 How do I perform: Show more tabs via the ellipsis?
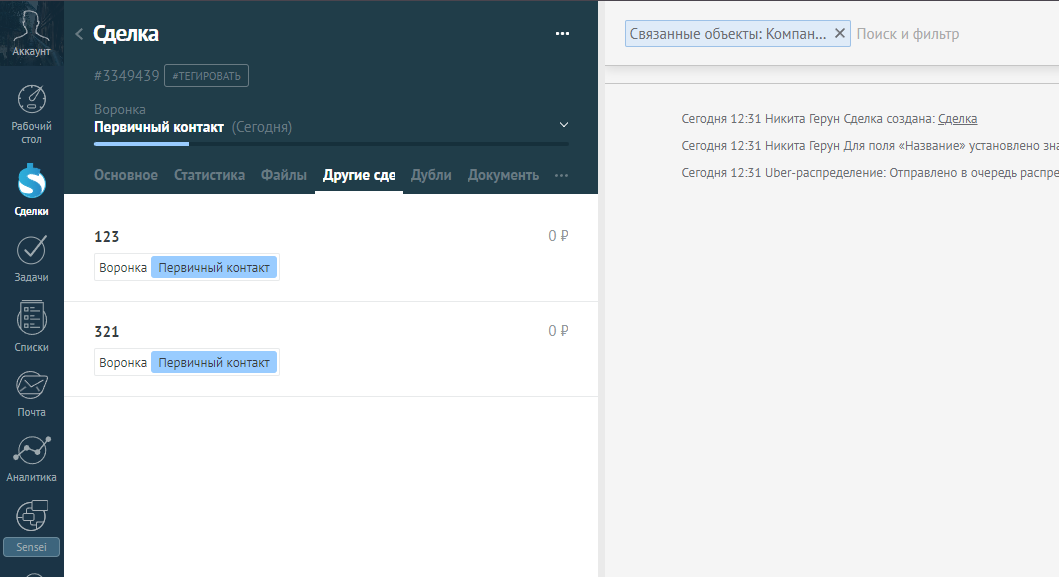(561, 175)
